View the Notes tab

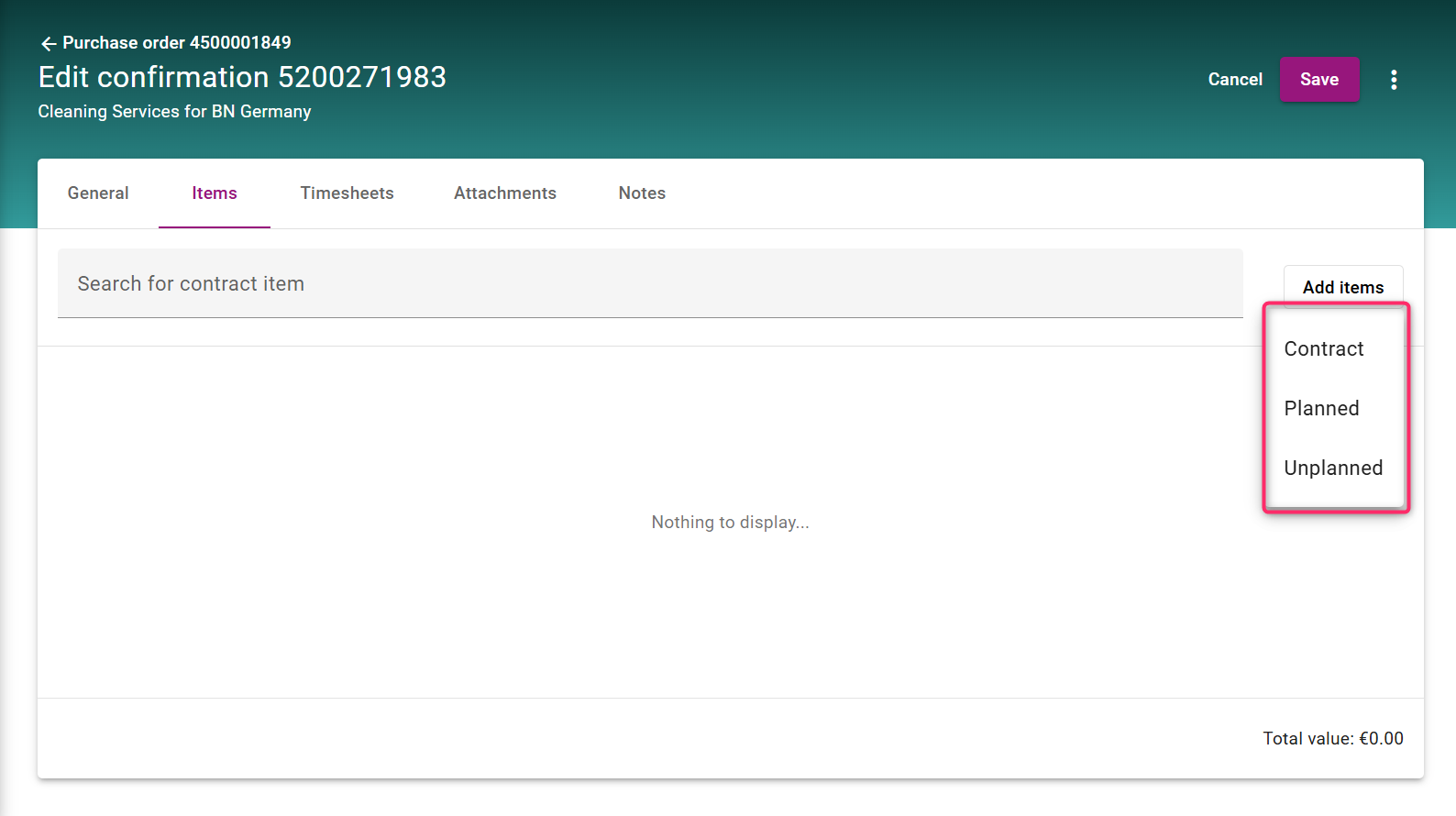[642, 193]
